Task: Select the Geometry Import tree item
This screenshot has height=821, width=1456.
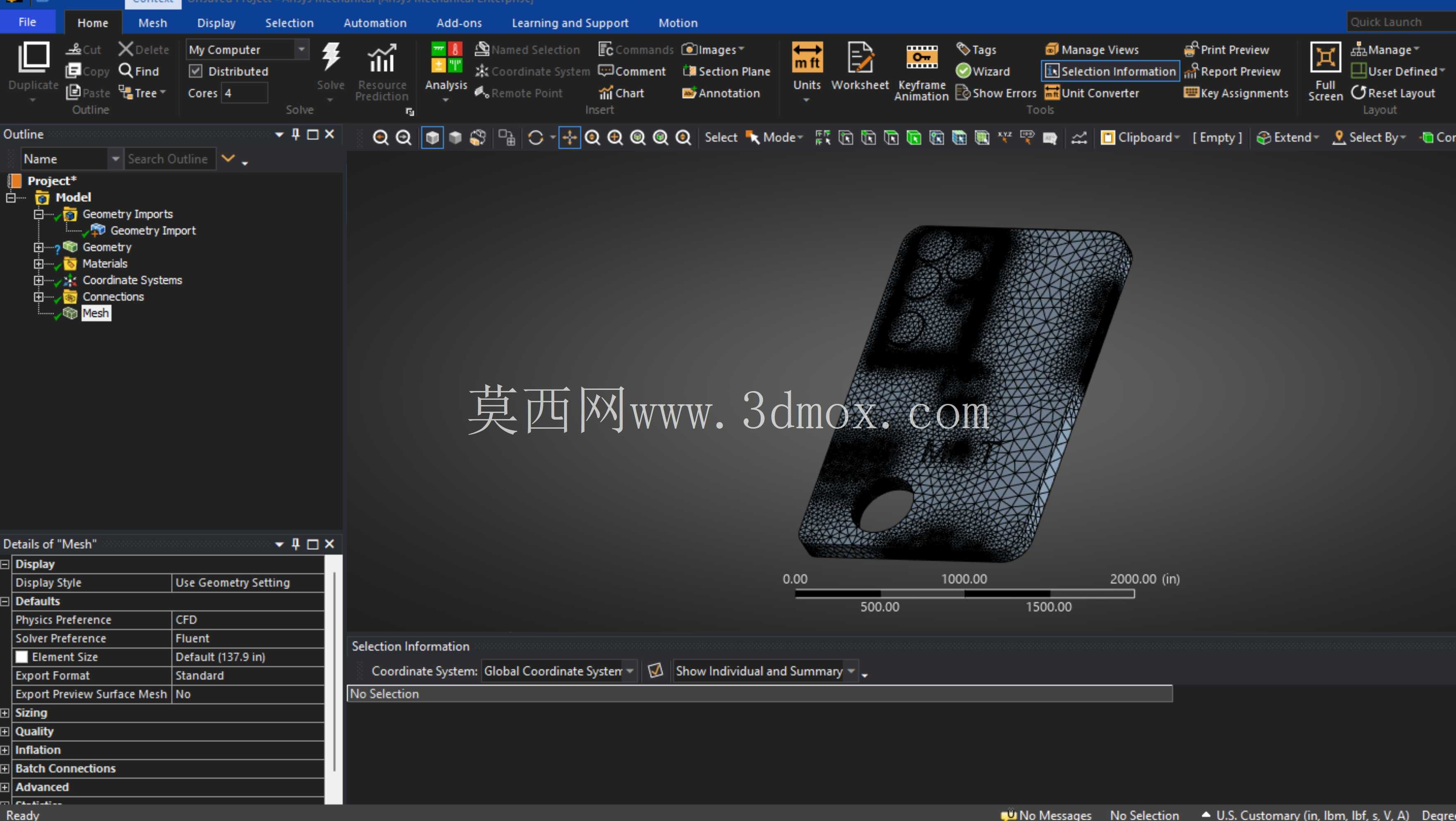Action: (153, 230)
